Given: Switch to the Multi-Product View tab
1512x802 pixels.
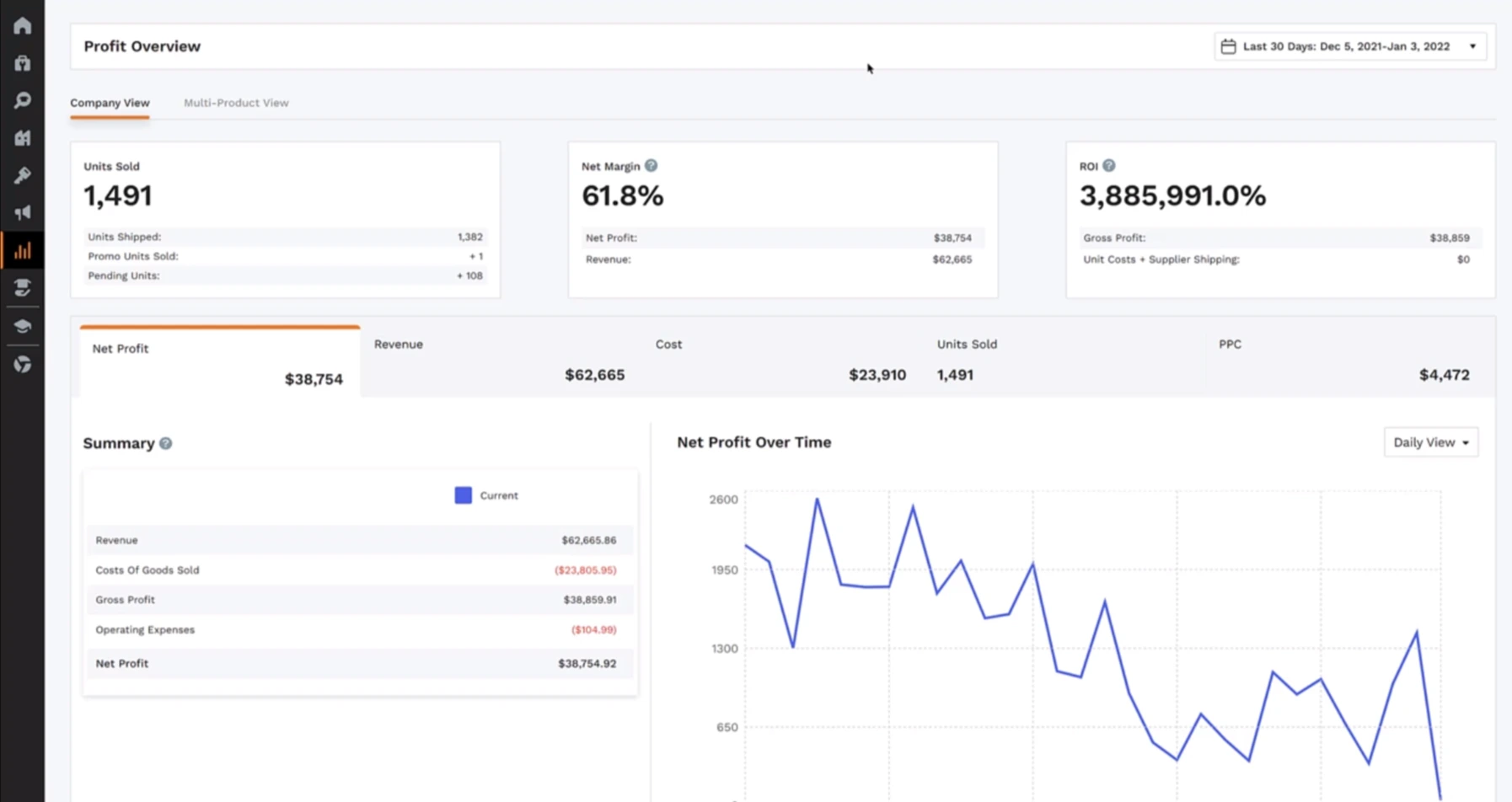Looking at the screenshot, I should tap(236, 103).
